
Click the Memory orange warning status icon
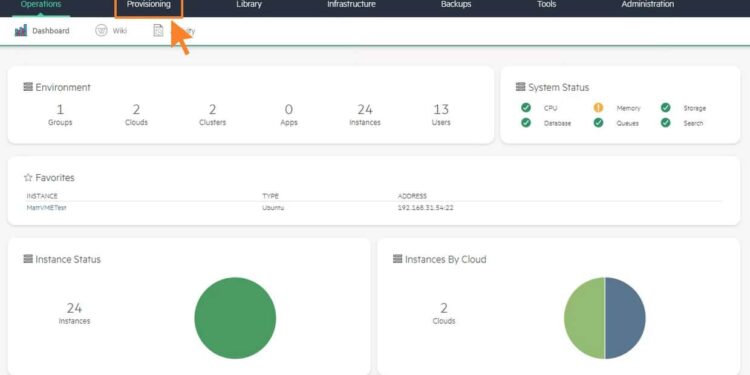598,108
